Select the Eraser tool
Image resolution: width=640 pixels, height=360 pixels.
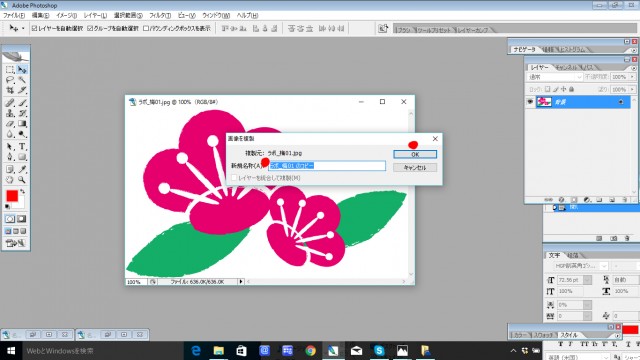pyautogui.click(x=10, y=123)
